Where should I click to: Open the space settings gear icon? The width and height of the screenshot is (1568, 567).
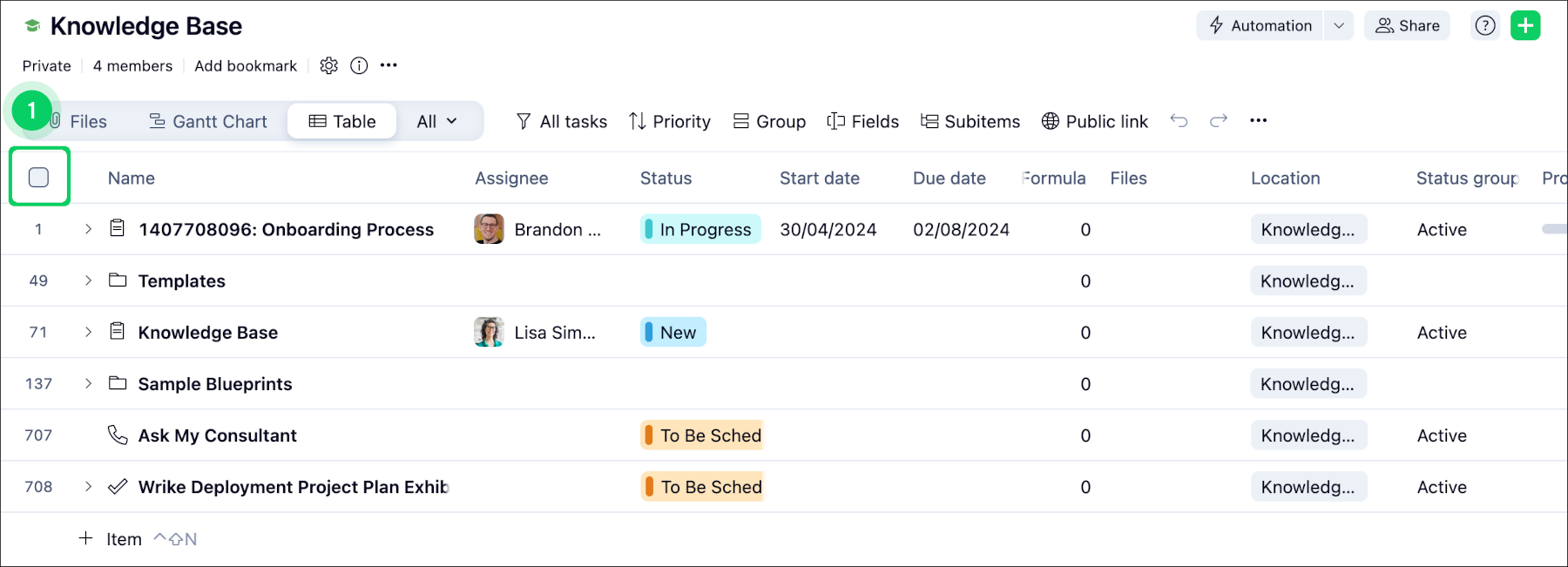328,66
